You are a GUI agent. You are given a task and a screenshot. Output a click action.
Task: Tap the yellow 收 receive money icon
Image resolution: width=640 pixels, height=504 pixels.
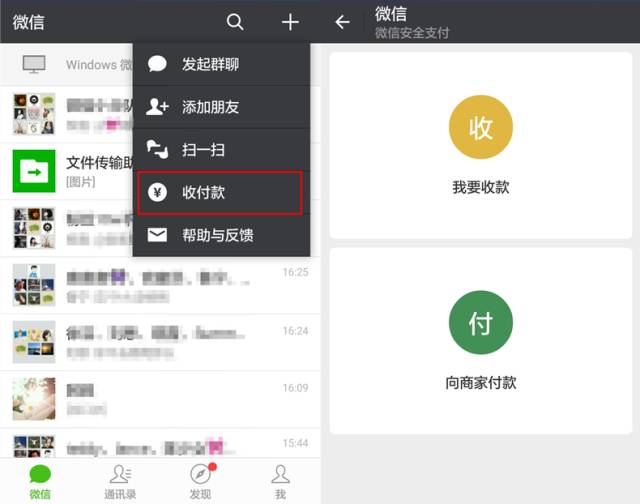click(480, 129)
